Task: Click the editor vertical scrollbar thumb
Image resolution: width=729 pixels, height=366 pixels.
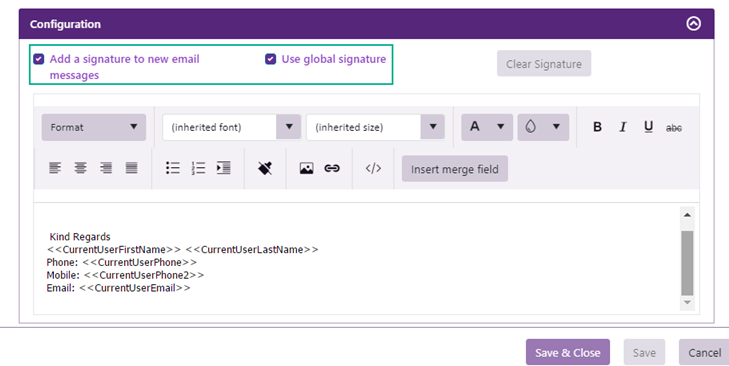Action: (687, 263)
